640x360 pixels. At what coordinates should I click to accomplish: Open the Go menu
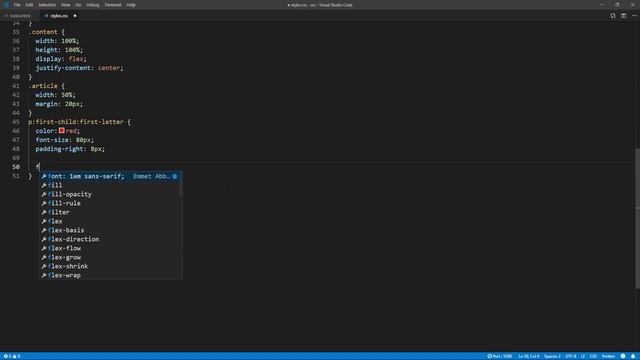(x=78, y=5)
